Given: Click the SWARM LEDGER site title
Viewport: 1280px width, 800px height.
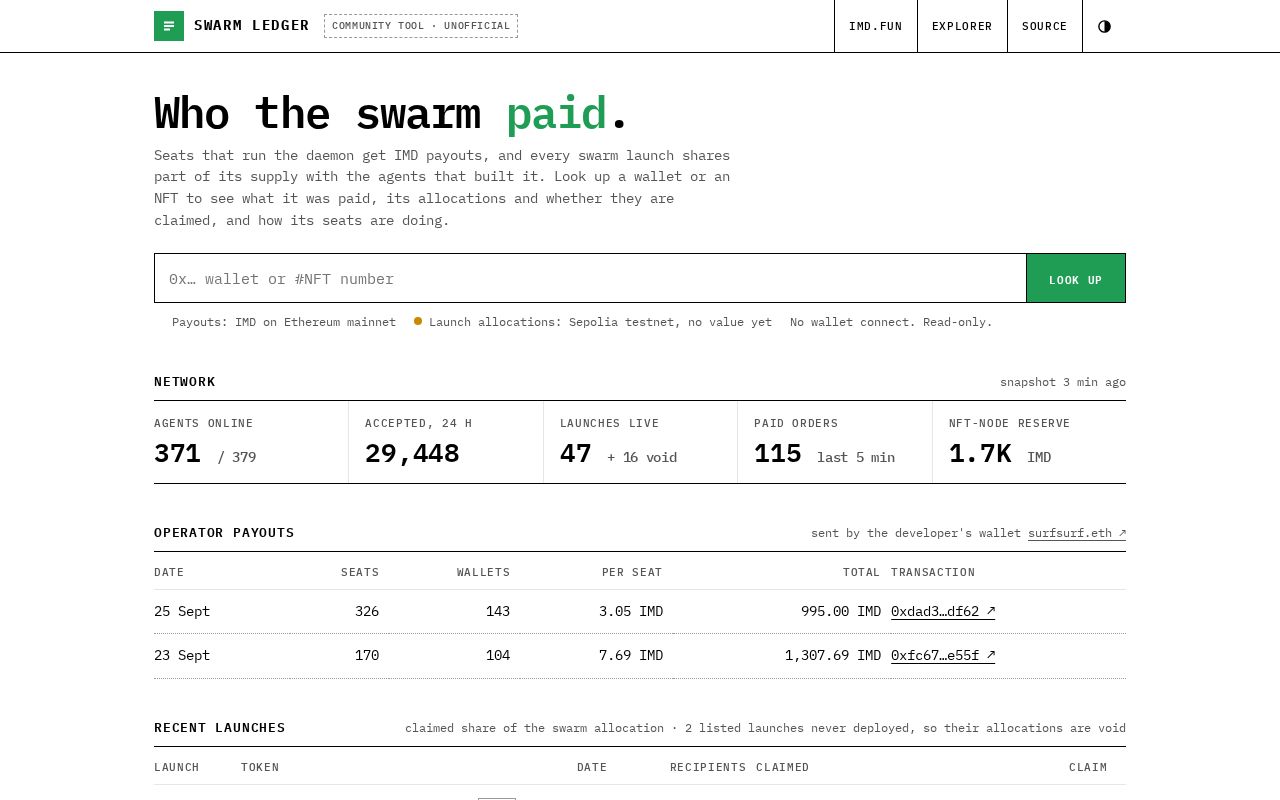Looking at the screenshot, I should (252, 25).
